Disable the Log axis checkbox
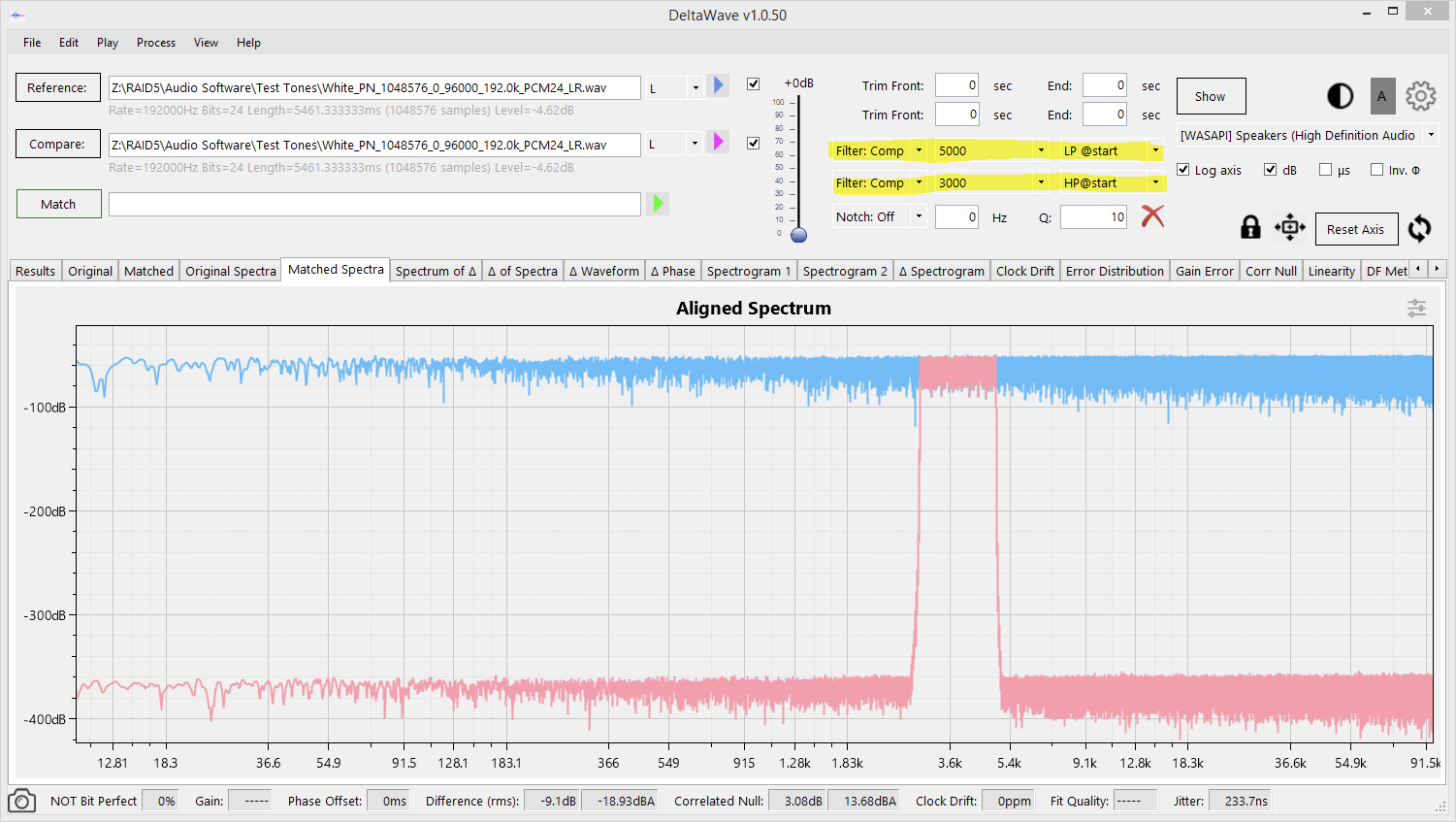 (x=1182, y=170)
